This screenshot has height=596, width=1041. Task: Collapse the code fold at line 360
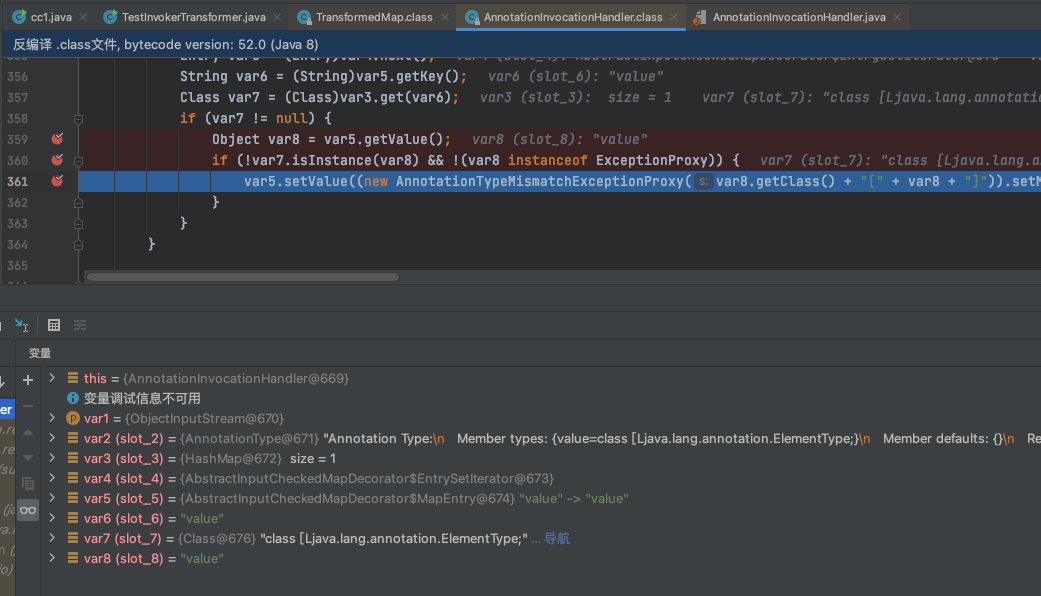pos(78,161)
